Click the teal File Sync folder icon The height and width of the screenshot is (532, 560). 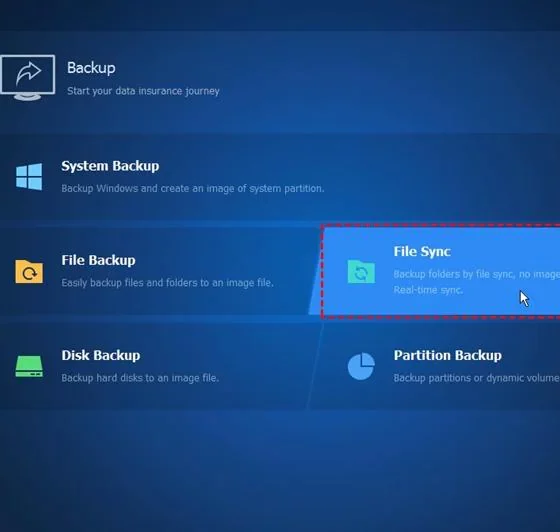point(361,272)
